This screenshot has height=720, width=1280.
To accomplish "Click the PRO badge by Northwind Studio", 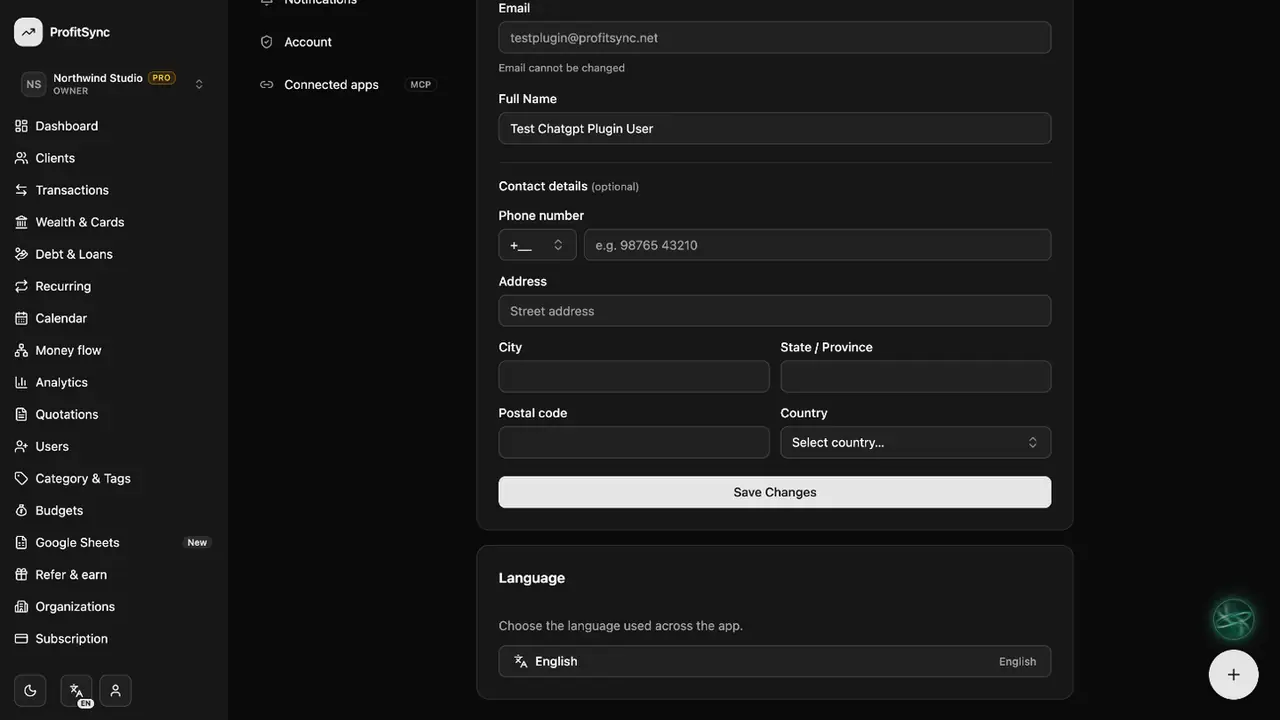I will pyautogui.click(x=162, y=78).
